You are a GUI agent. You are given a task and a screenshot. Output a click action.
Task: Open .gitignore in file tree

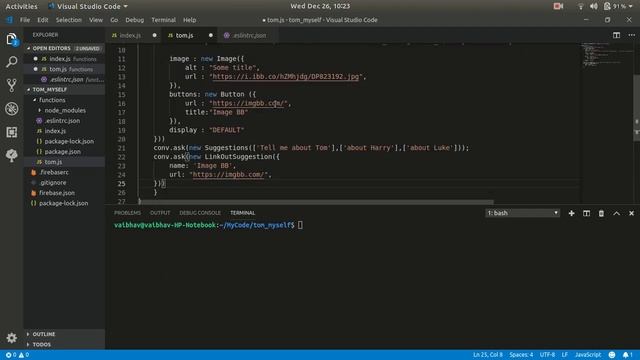coord(53,182)
